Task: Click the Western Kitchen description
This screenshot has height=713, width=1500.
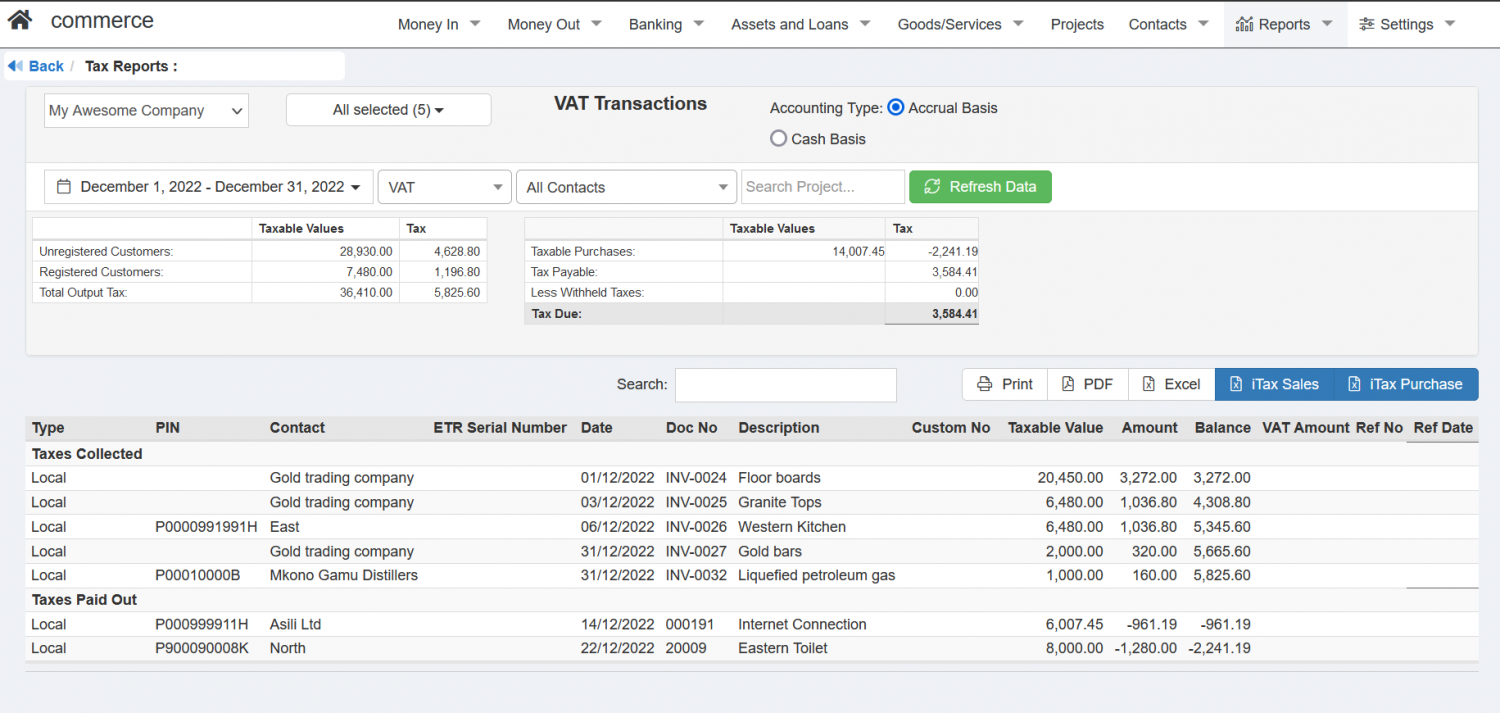Action: click(x=792, y=527)
